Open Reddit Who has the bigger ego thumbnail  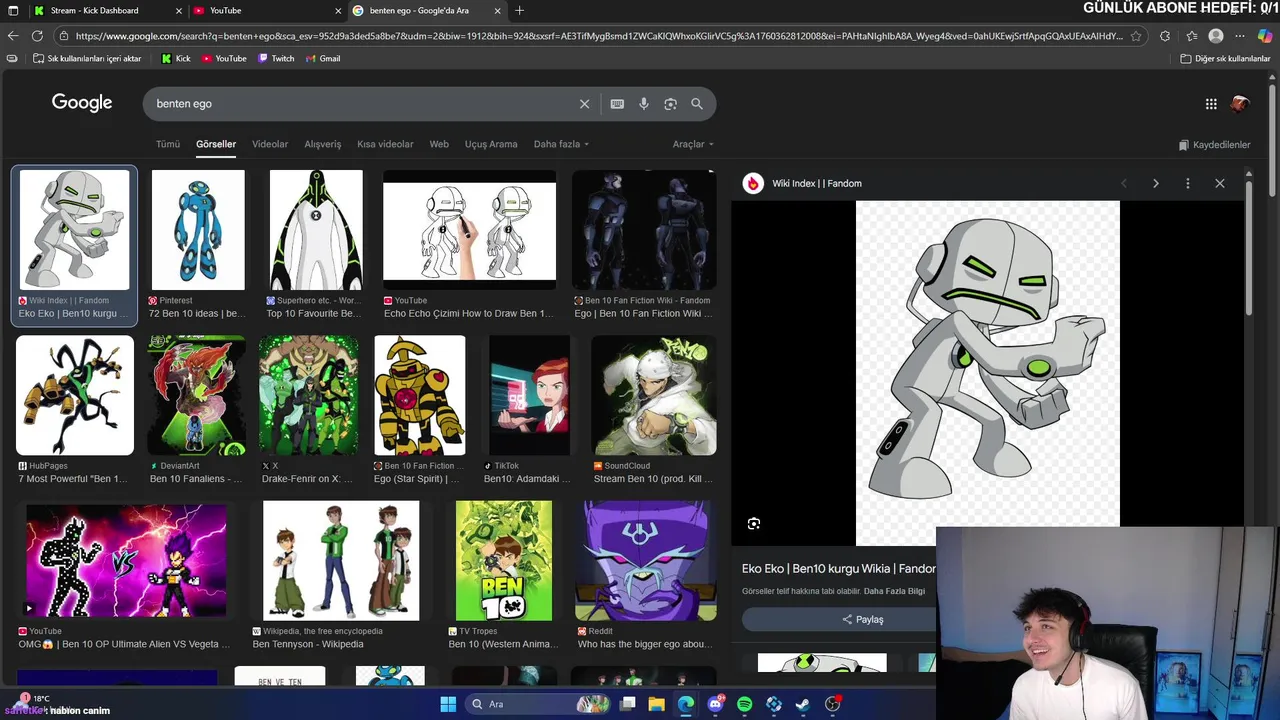tap(646, 561)
